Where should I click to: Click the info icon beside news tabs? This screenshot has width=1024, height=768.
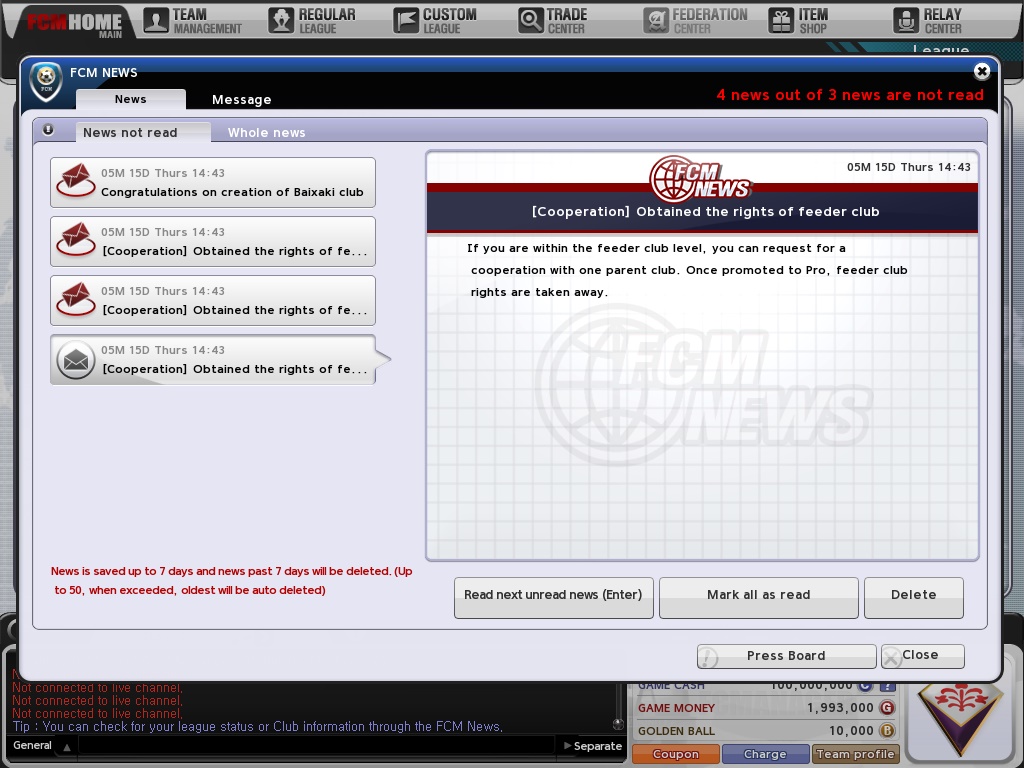tap(49, 131)
